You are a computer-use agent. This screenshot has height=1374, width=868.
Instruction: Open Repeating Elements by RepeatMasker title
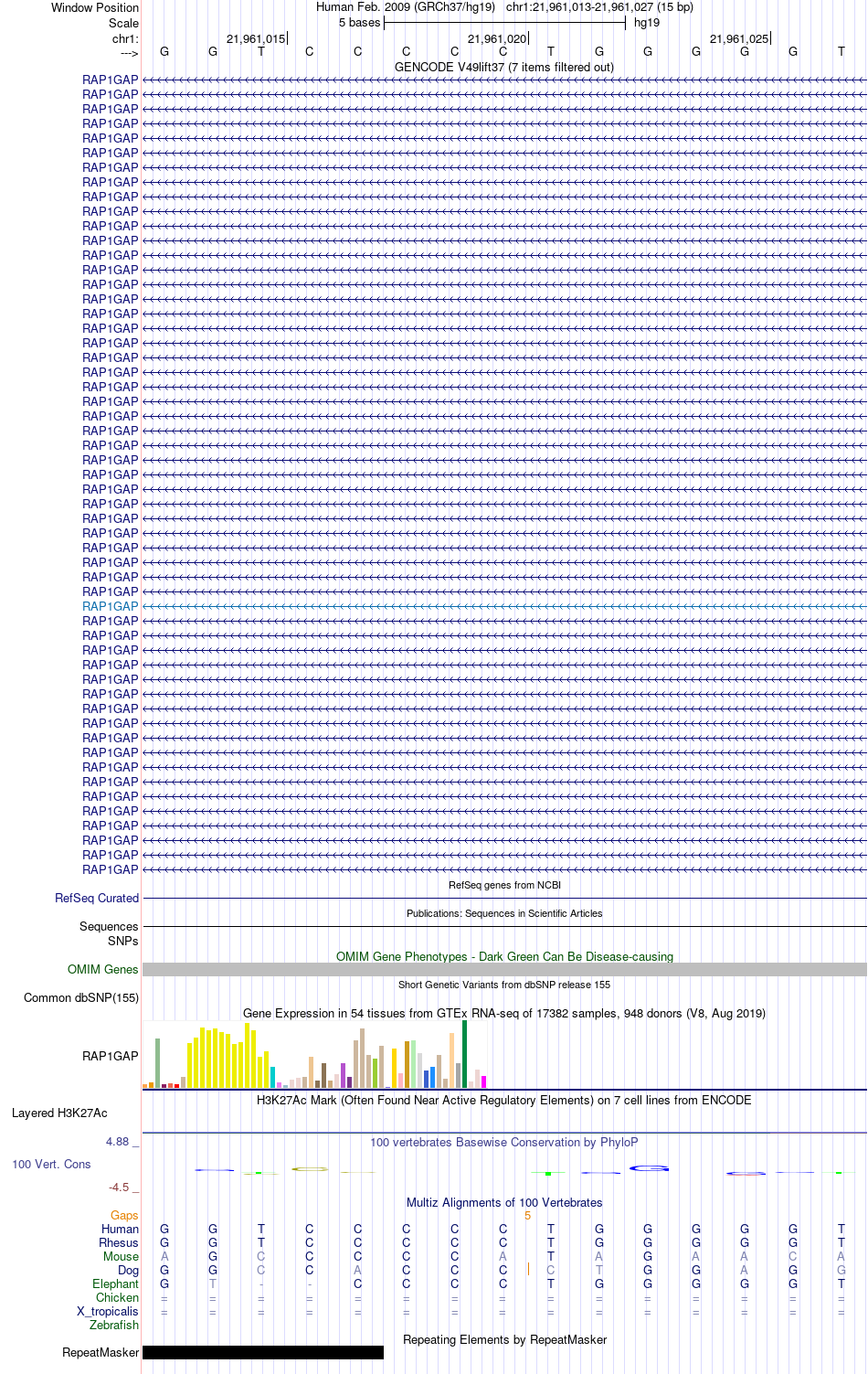504,1340
